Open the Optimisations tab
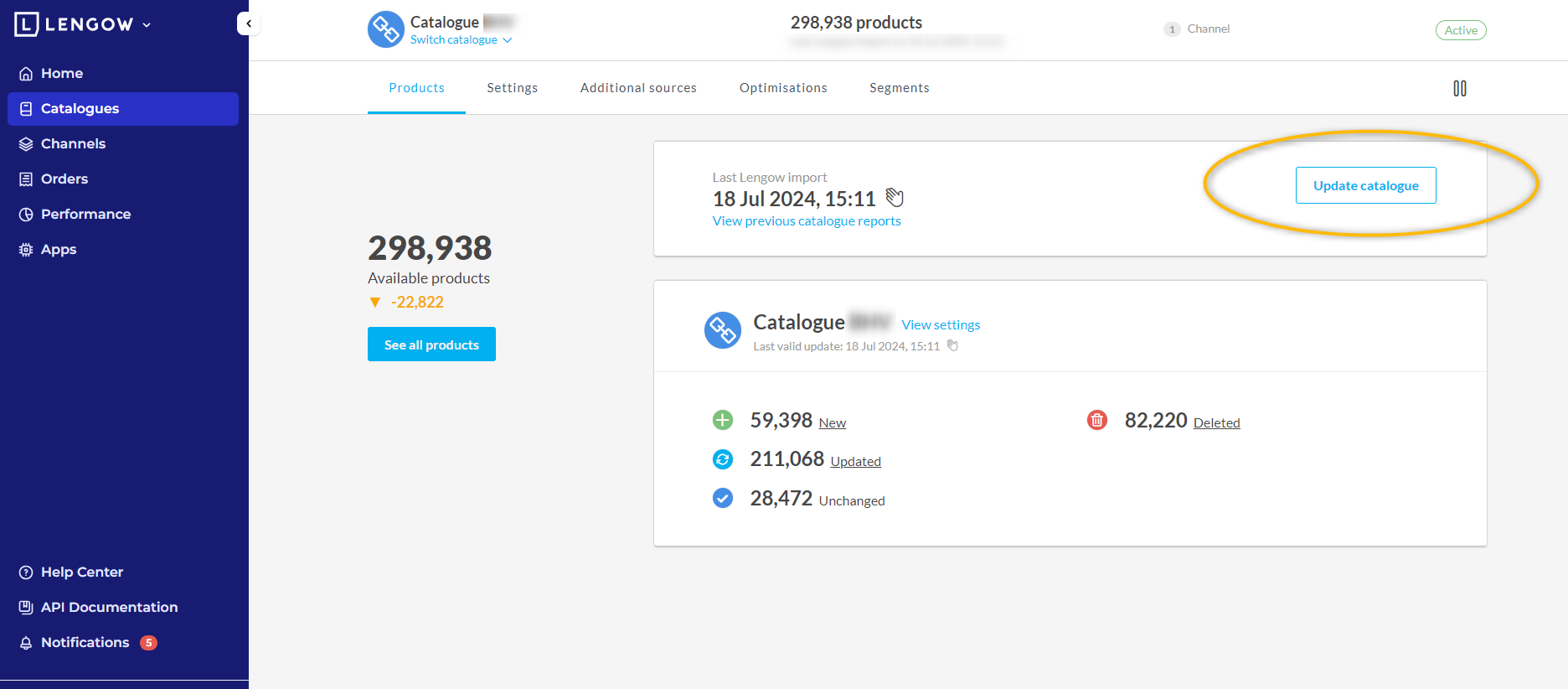Image resolution: width=1568 pixels, height=689 pixels. [x=782, y=88]
